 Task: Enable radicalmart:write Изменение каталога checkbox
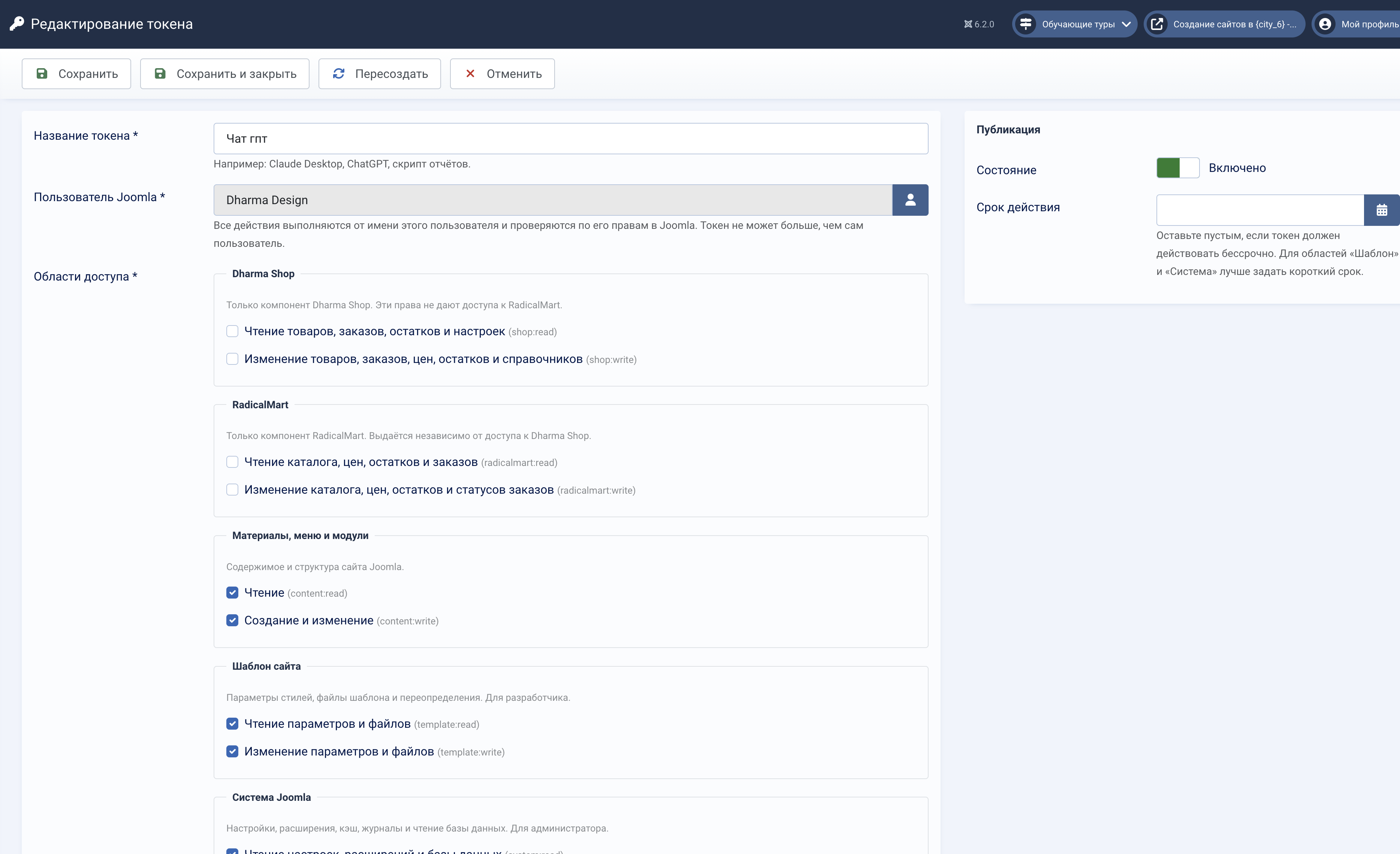[x=232, y=490]
